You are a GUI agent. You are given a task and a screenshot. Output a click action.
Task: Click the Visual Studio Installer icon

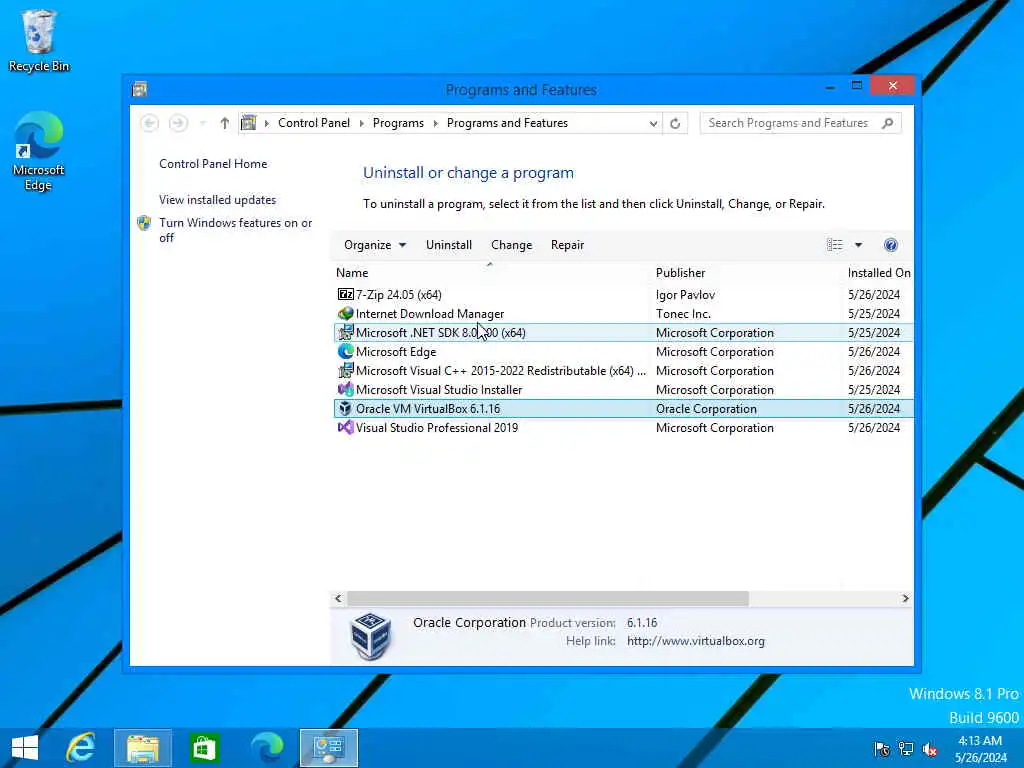coord(345,389)
